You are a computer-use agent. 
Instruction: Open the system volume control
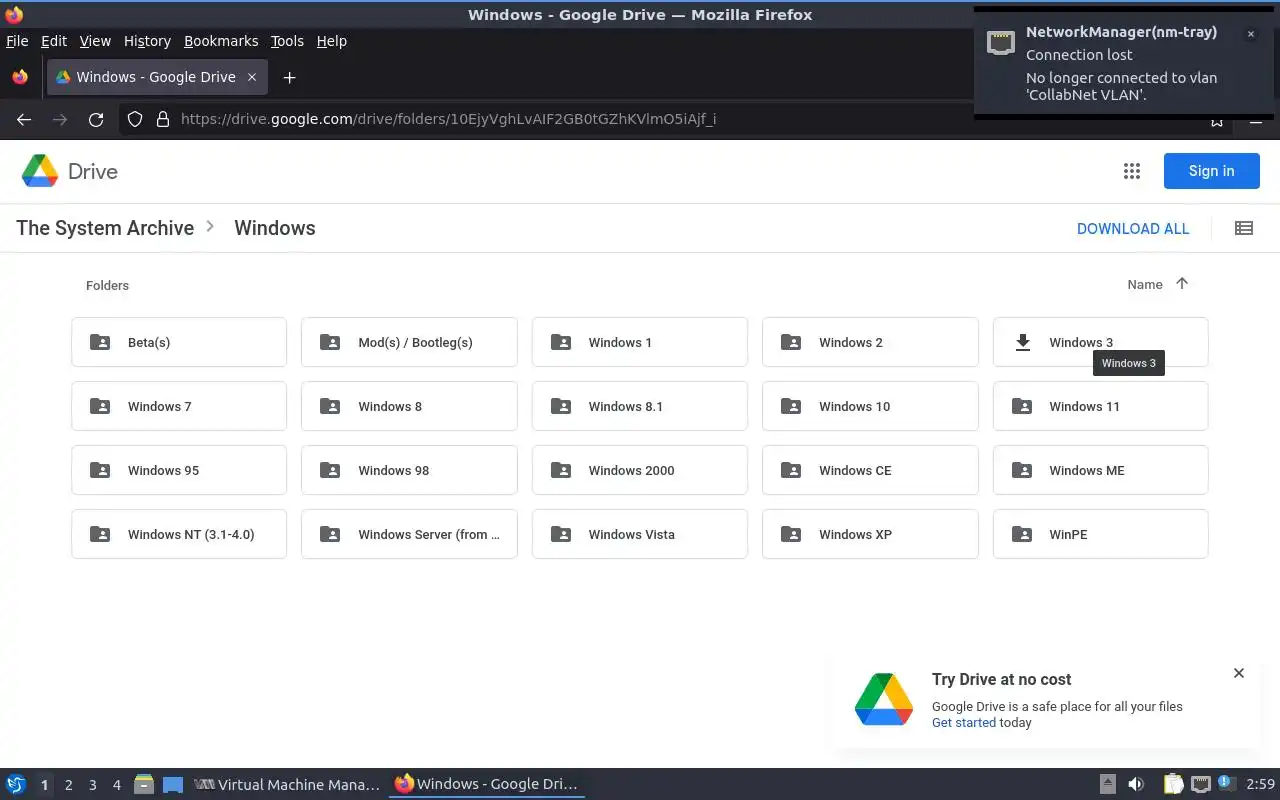(x=1136, y=785)
